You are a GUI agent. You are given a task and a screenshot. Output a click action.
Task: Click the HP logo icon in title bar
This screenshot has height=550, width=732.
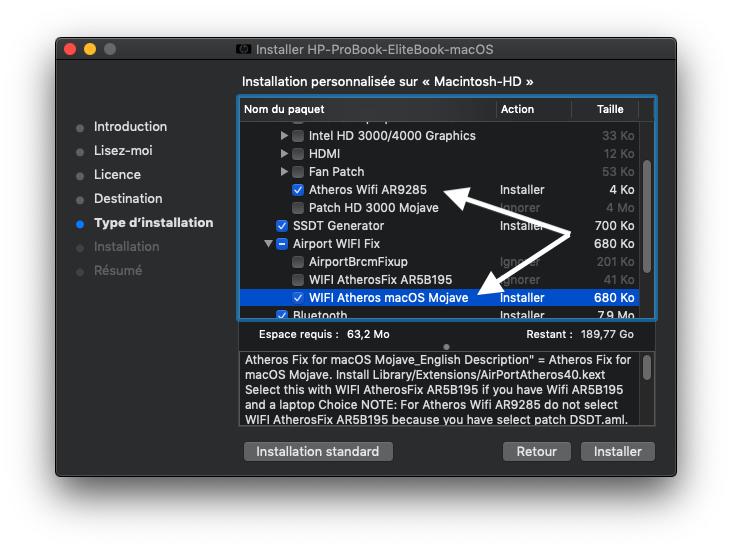(x=243, y=49)
